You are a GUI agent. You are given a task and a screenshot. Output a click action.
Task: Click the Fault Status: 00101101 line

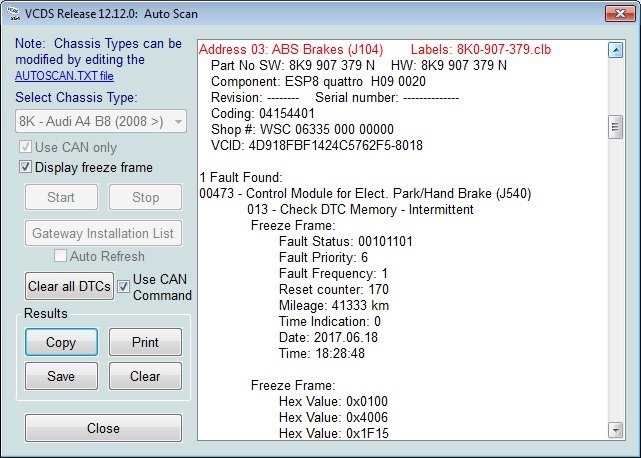point(345,241)
